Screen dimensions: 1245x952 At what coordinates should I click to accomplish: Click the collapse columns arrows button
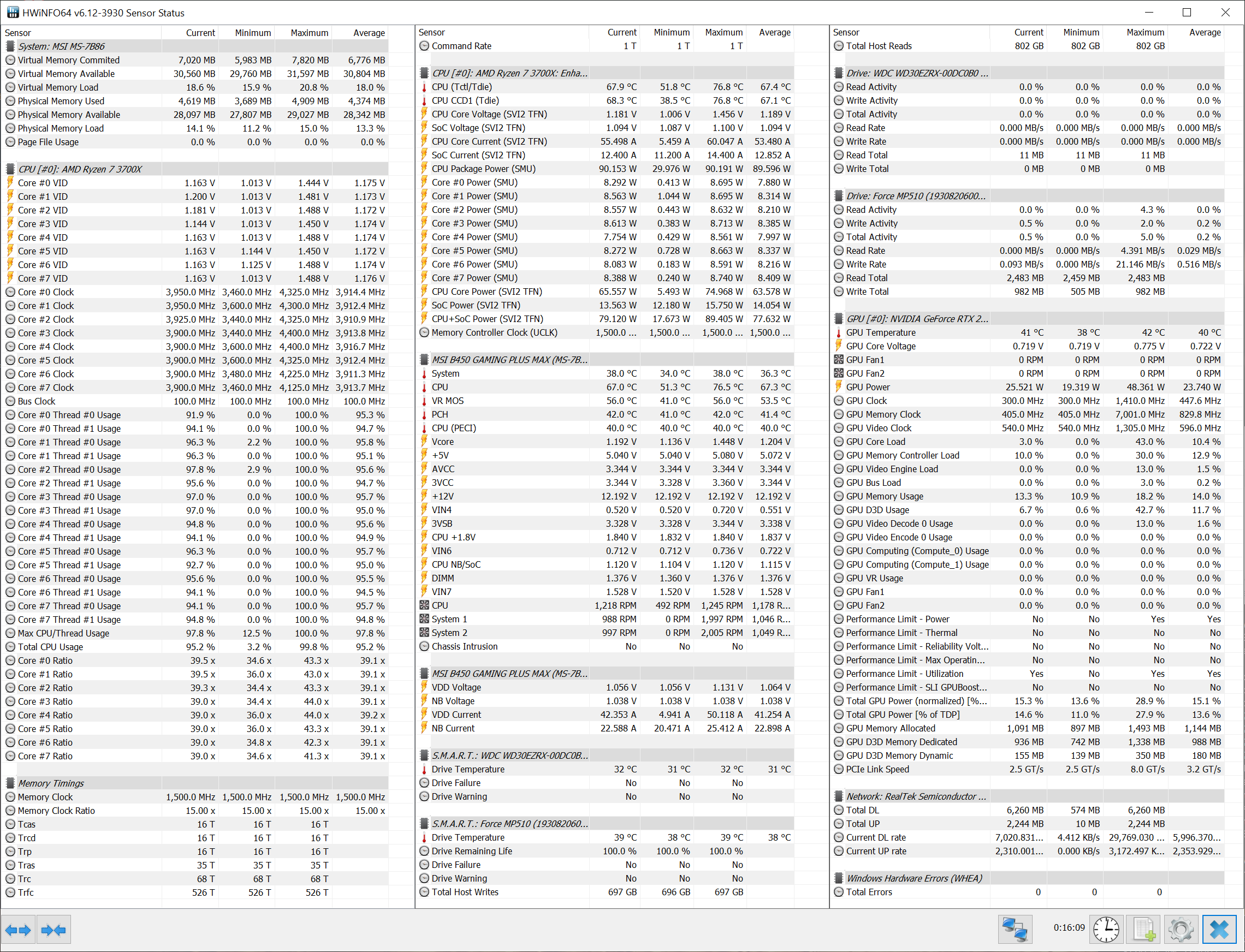pyautogui.click(x=54, y=930)
